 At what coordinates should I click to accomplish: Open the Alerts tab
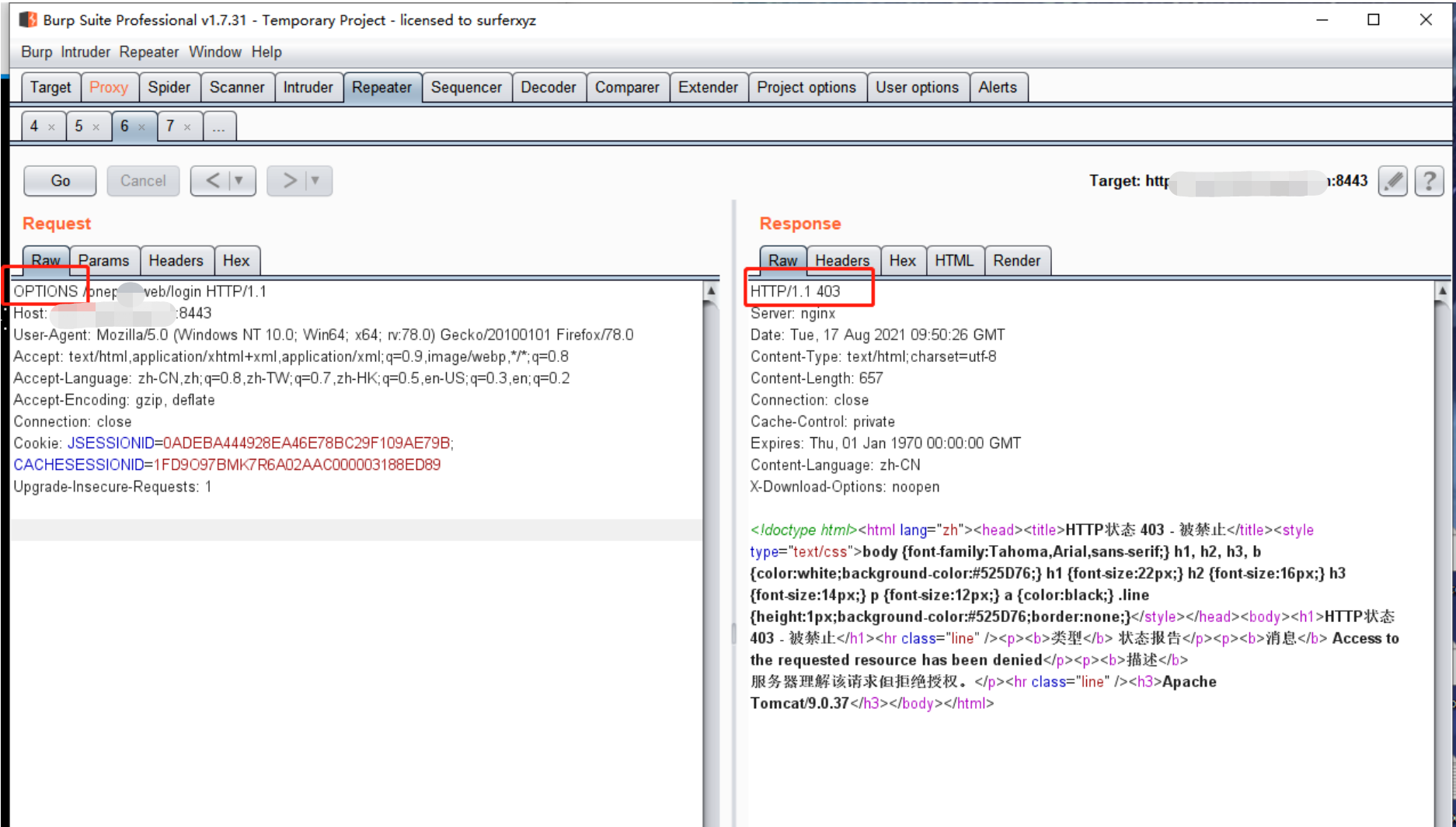pos(998,87)
